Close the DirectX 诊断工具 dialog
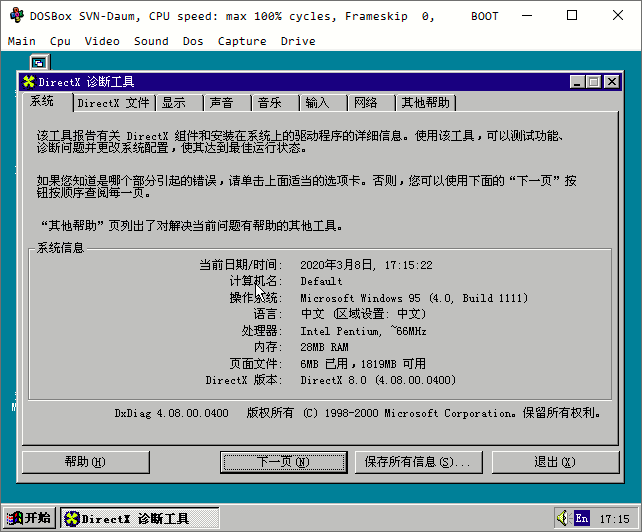Viewport: 642px width, 532px height. click(612, 82)
